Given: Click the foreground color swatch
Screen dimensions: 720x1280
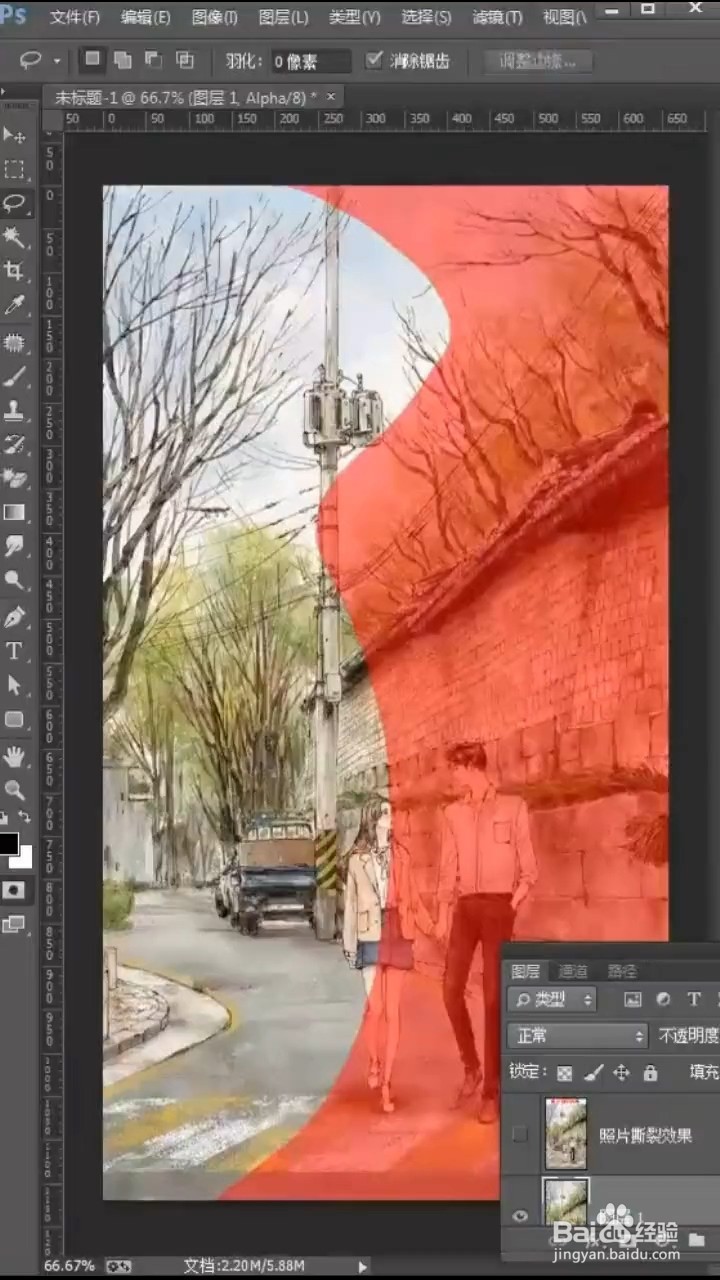Looking at the screenshot, I should tap(8, 843).
